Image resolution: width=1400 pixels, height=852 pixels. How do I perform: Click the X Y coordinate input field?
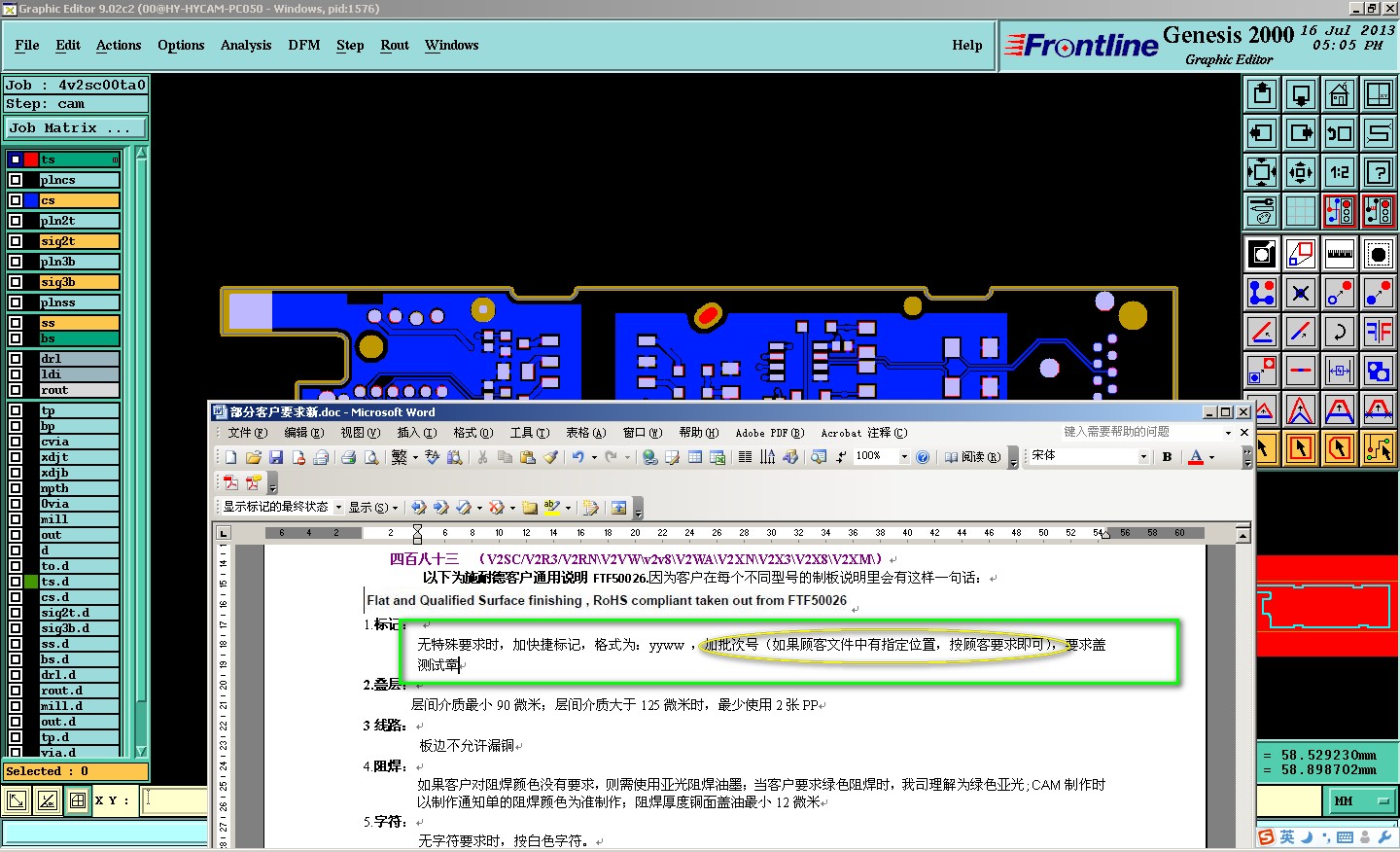(176, 801)
